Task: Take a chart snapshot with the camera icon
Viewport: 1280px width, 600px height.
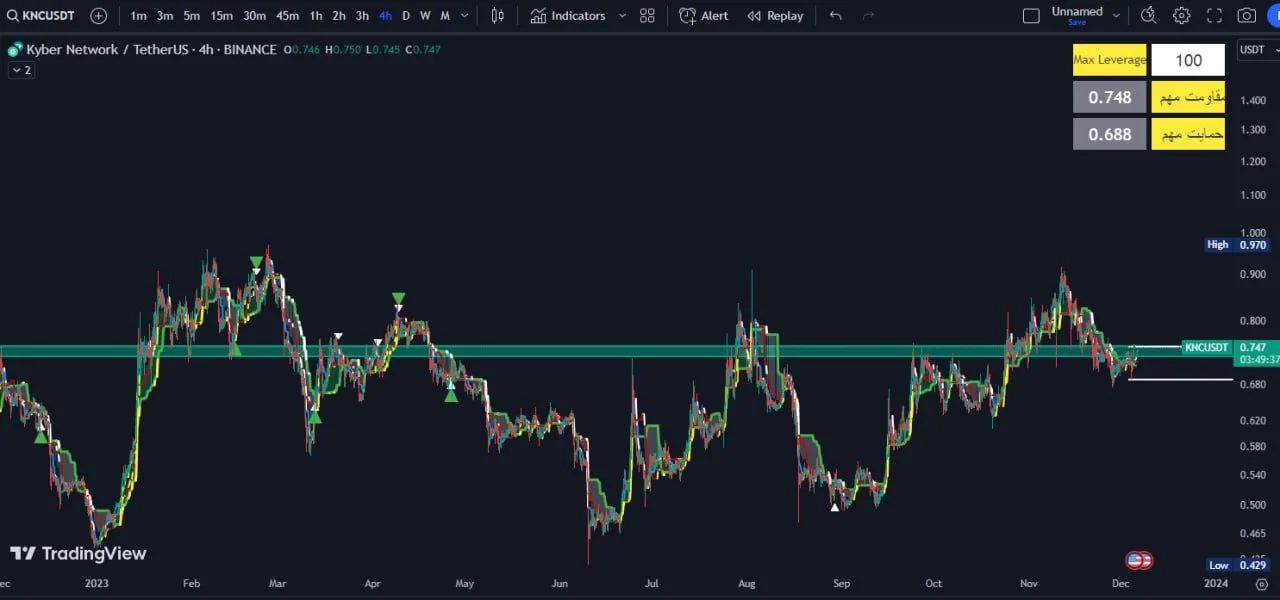Action: 1246,16
